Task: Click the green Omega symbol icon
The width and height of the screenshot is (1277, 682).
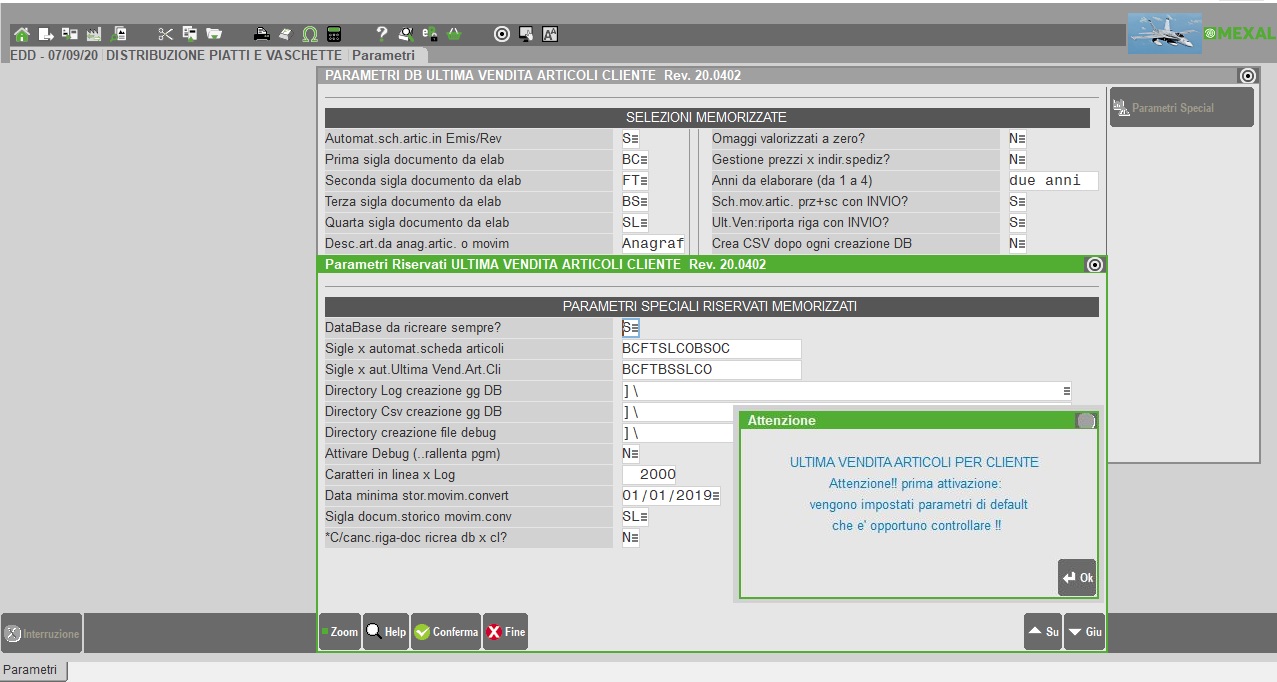Action: click(310, 34)
